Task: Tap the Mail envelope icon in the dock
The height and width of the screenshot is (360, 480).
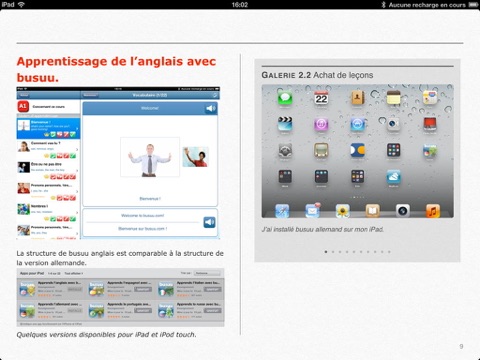Action: 312,211
